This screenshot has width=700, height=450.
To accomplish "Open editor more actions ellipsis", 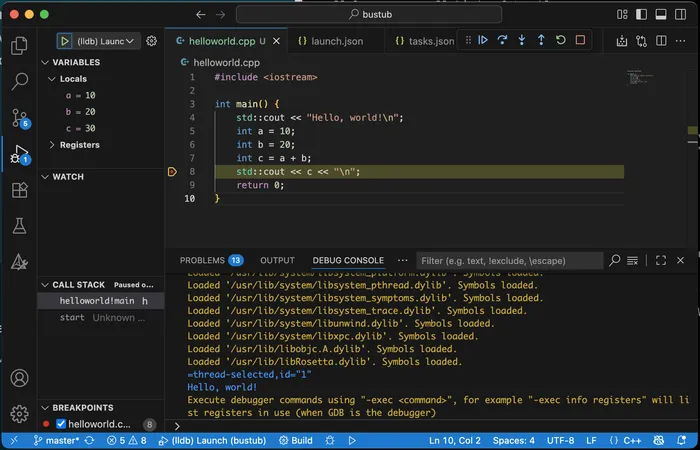I will point(680,41).
